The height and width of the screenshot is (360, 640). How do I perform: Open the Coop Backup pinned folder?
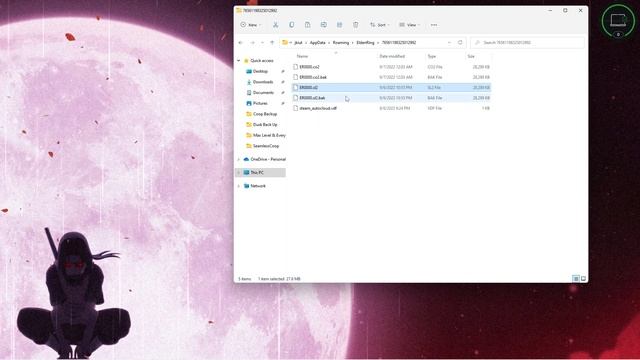(x=264, y=114)
